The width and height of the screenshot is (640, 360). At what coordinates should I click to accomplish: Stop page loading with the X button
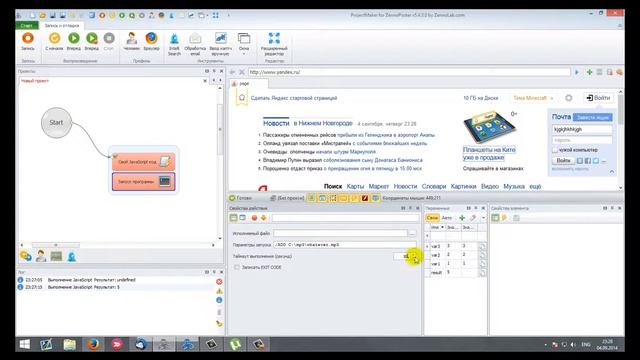coord(242,72)
